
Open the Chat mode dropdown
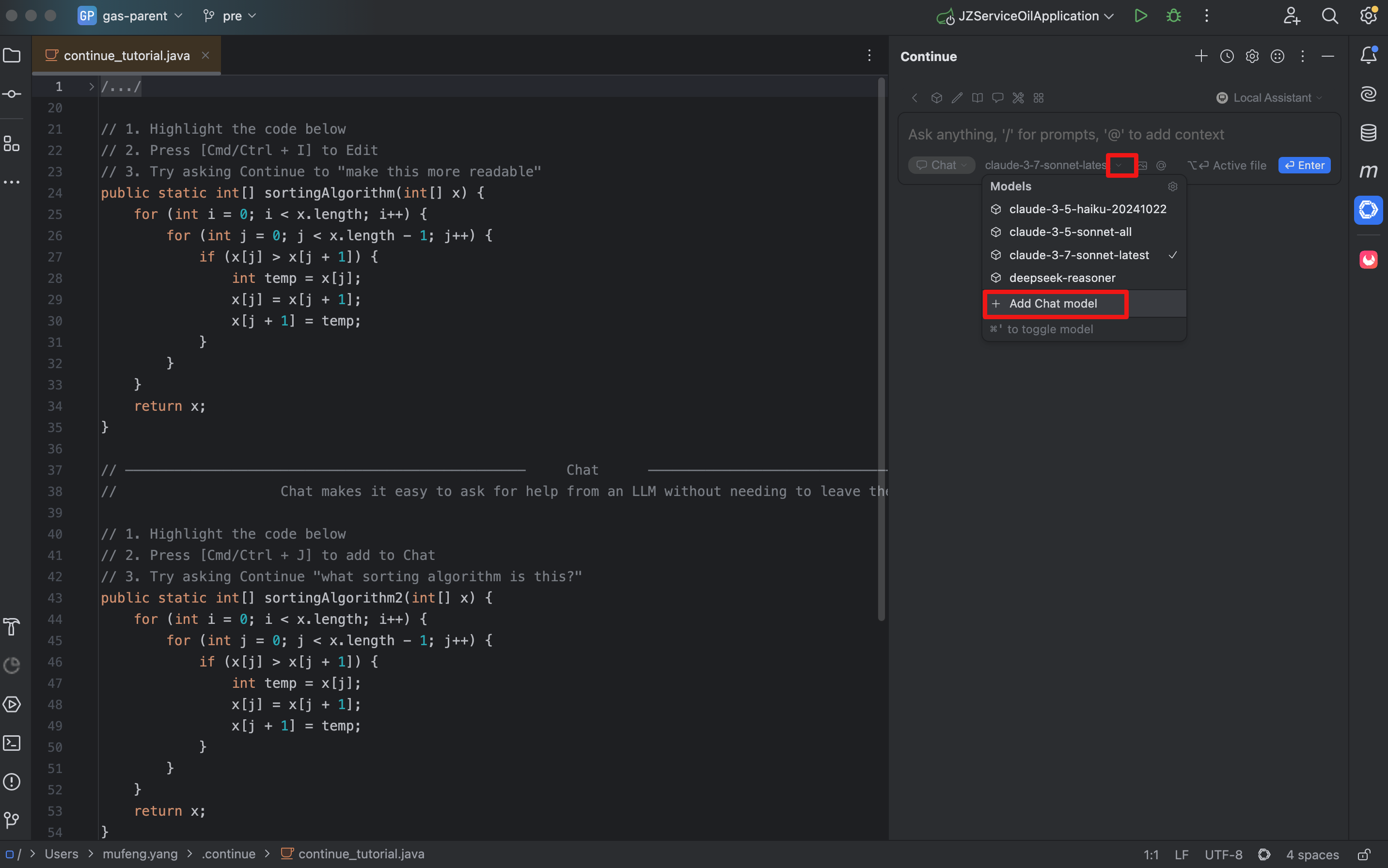click(941, 165)
